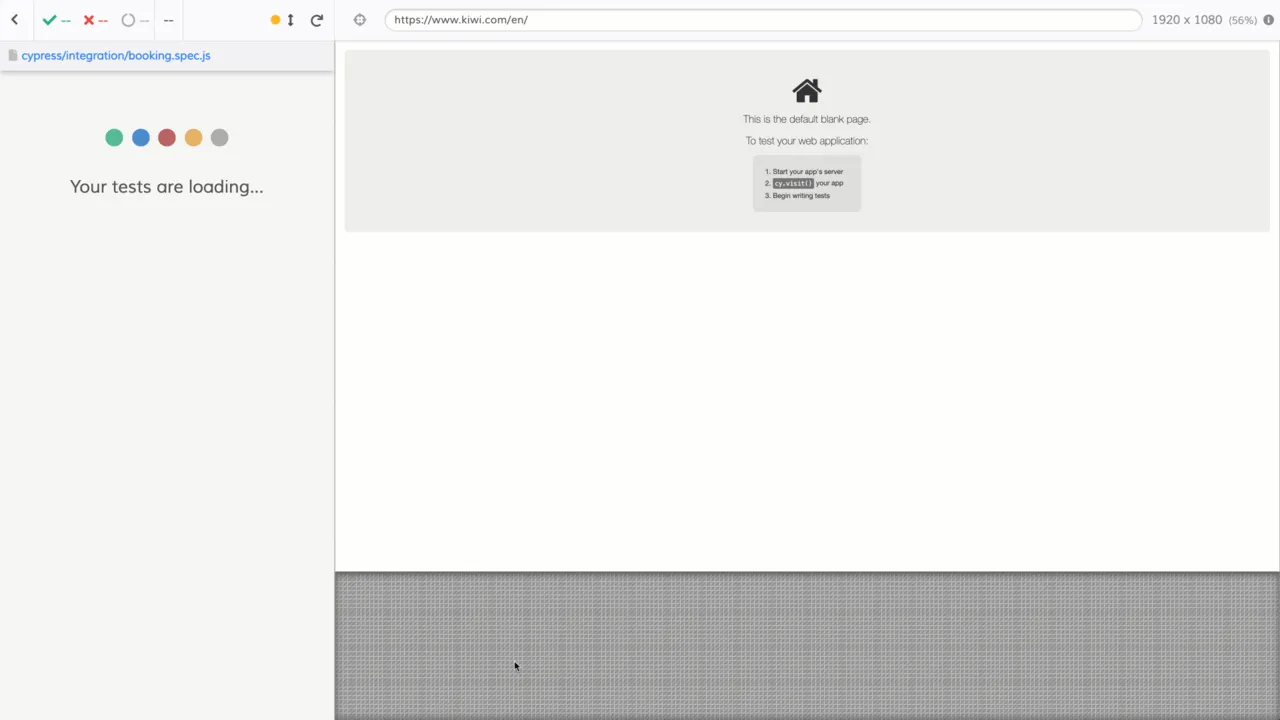Toggle auto-scrolling with the yellow dot arrows
This screenshot has height=720, width=1280.
tap(283, 20)
